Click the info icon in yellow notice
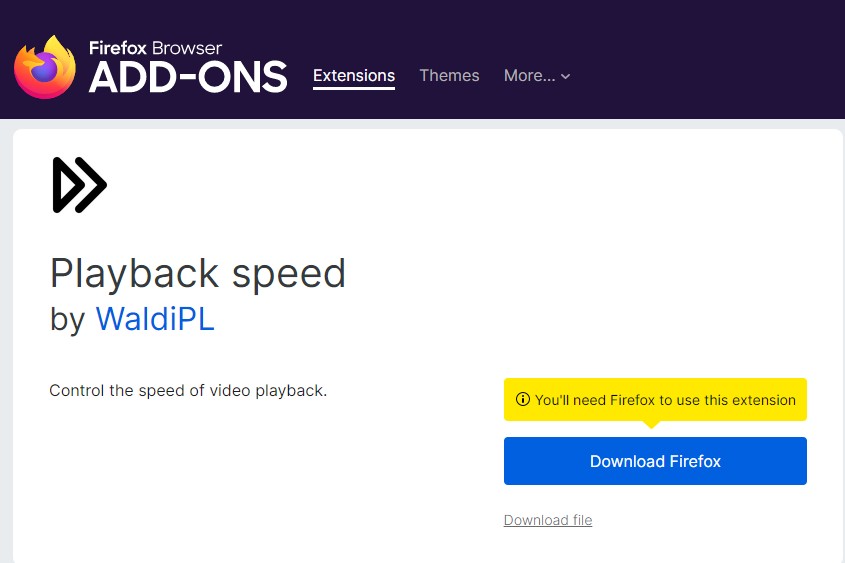 coord(522,400)
